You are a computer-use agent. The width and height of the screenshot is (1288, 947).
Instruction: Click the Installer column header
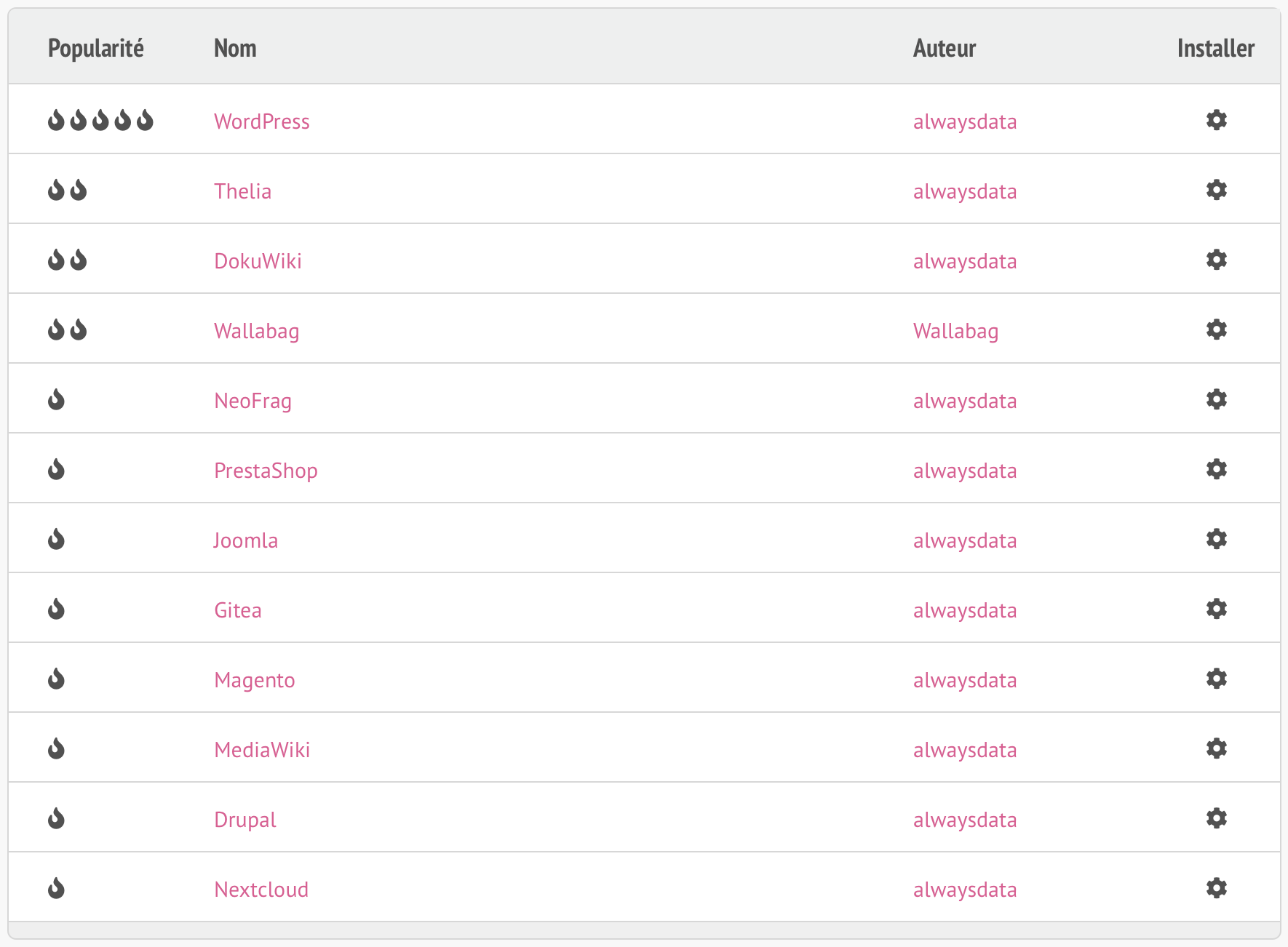1216,48
